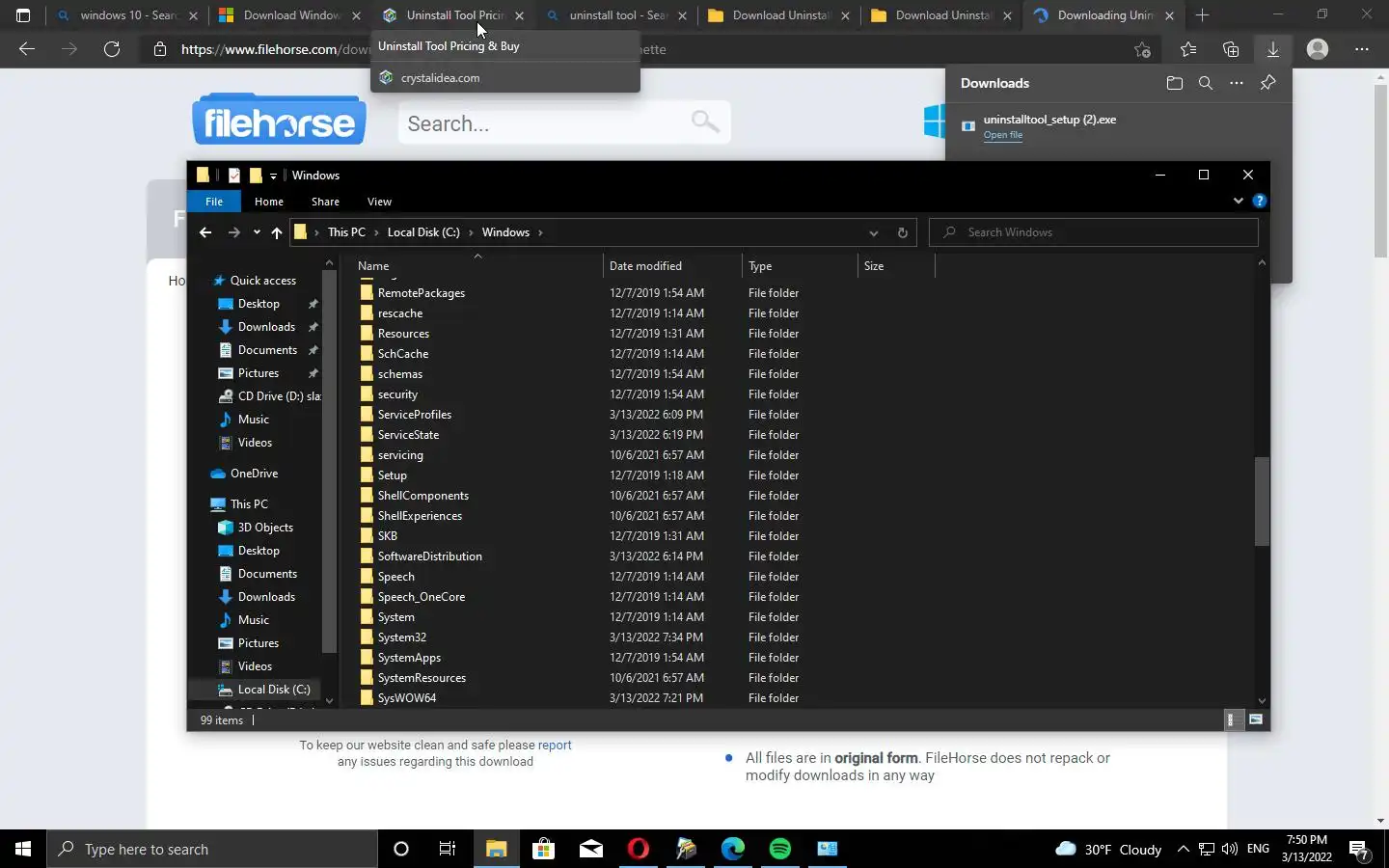Select SysWOW64 folder
The width and height of the screenshot is (1389, 868).
tap(406, 698)
